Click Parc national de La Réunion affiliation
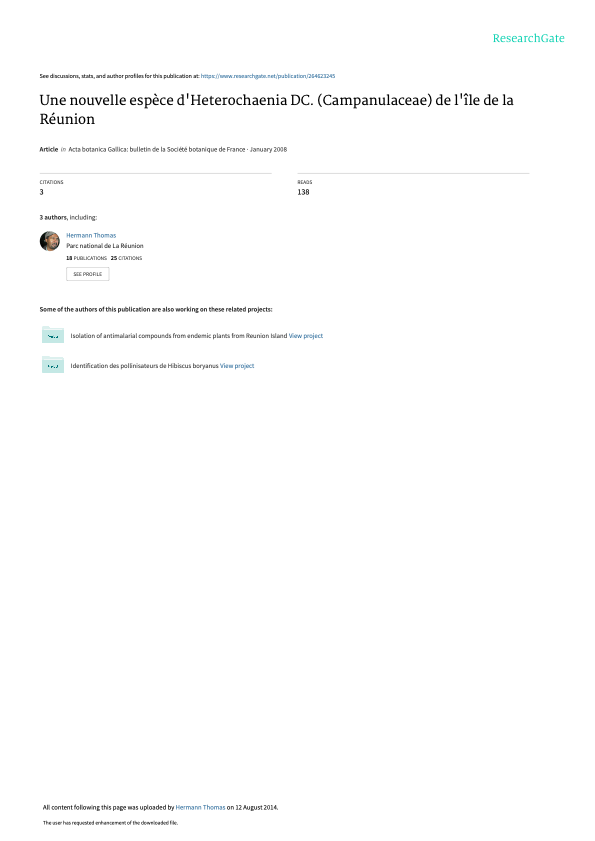 click(105, 246)
